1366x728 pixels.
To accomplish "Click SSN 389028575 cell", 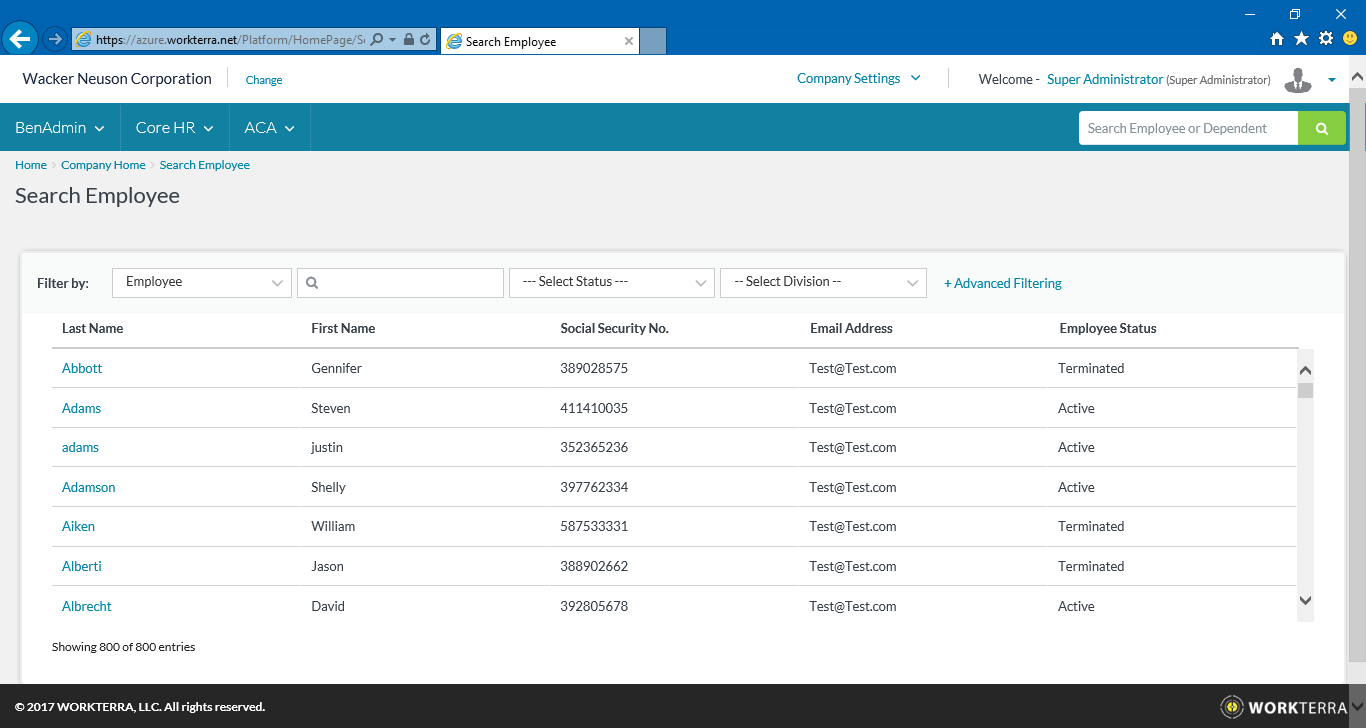I will 594,368.
